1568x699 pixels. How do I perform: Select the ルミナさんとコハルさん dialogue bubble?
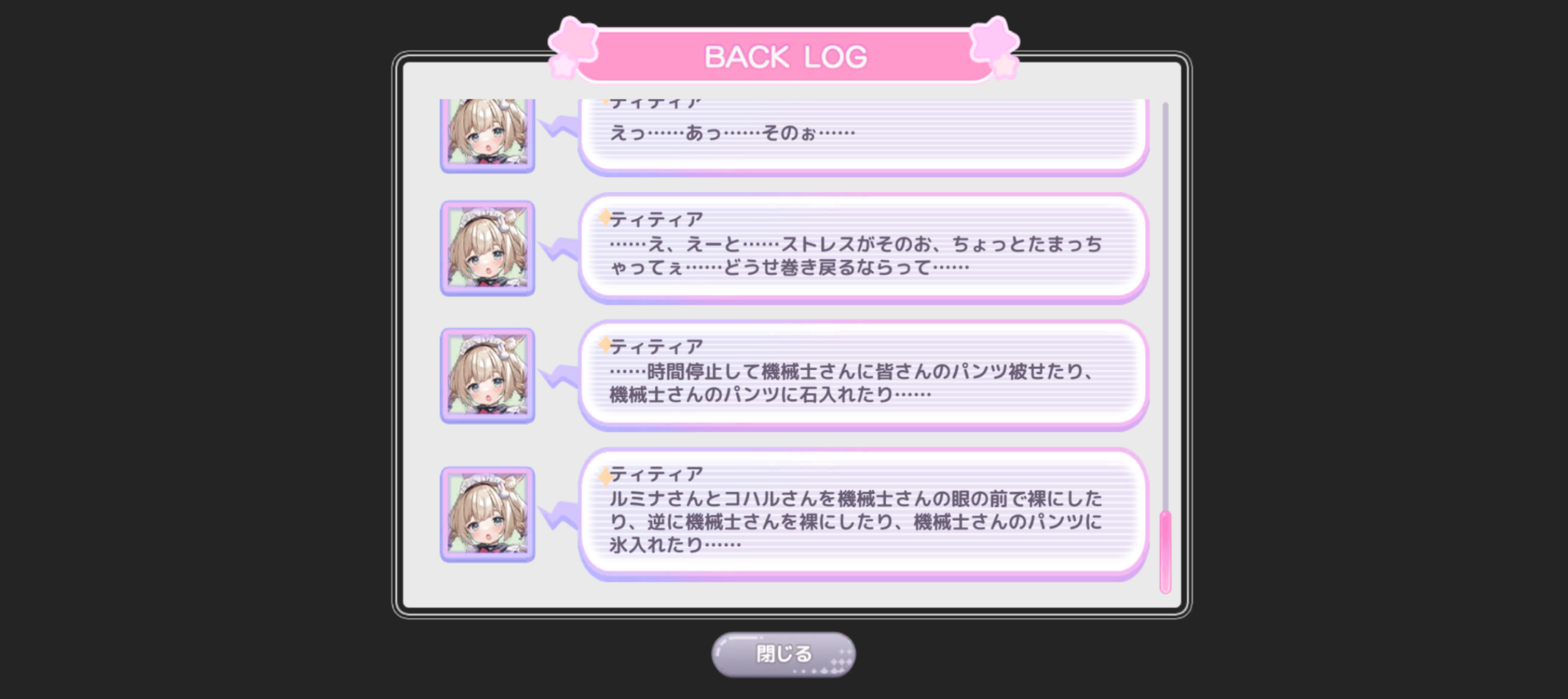[864, 515]
